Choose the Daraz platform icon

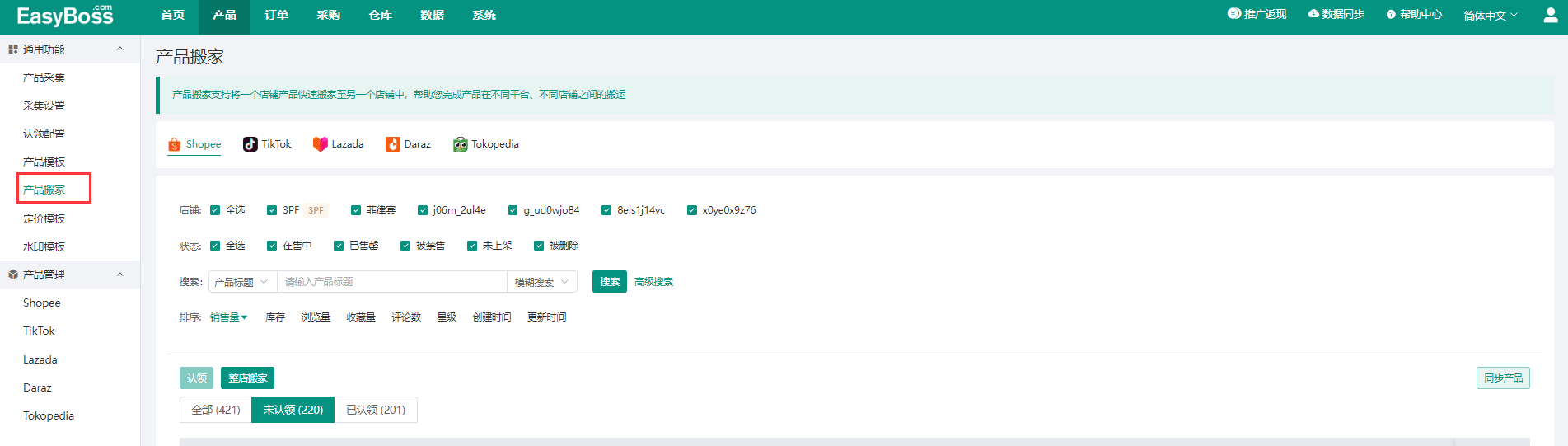[x=393, y=144]
